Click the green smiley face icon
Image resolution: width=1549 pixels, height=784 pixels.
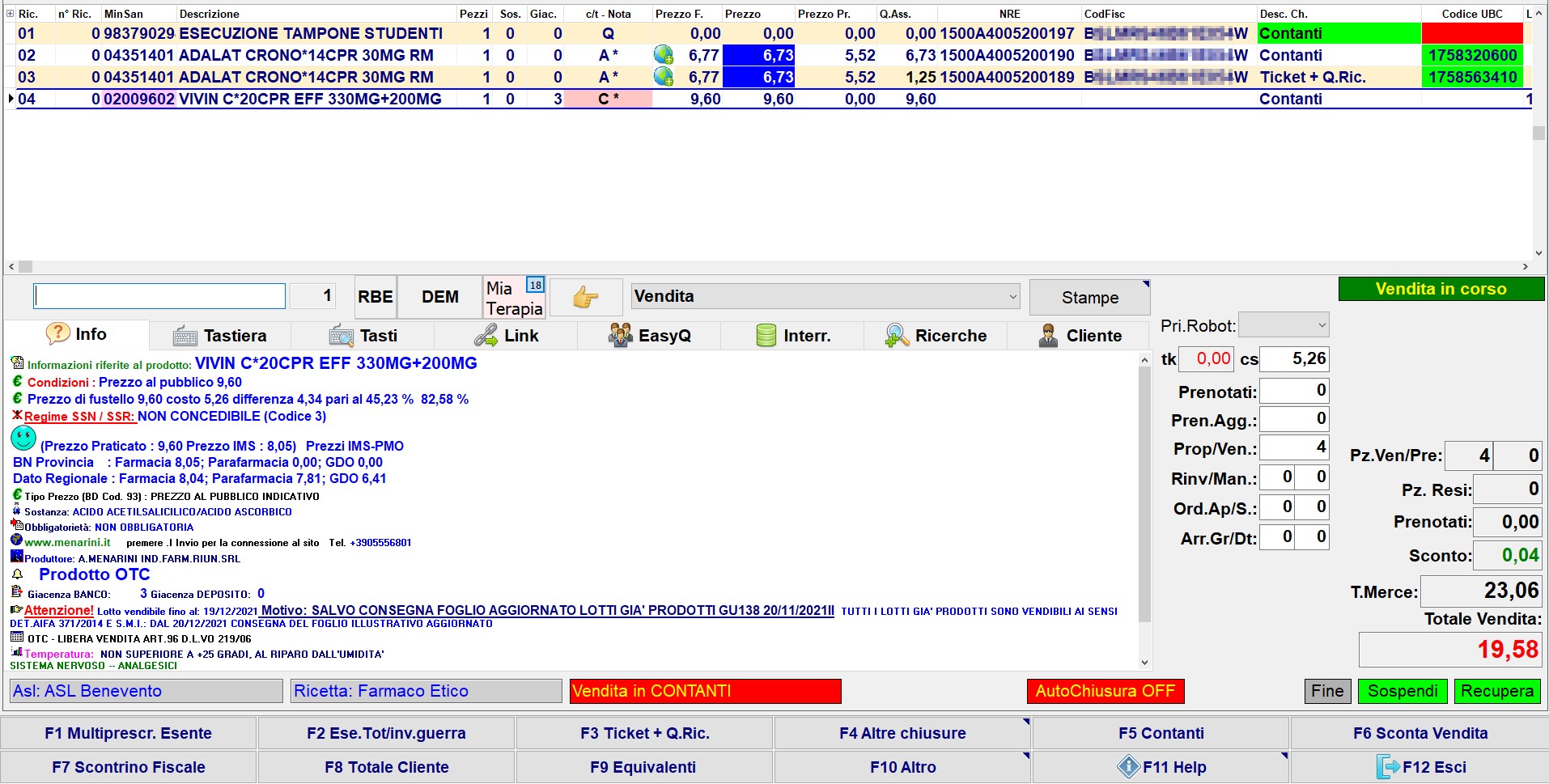tap(23, 439)
